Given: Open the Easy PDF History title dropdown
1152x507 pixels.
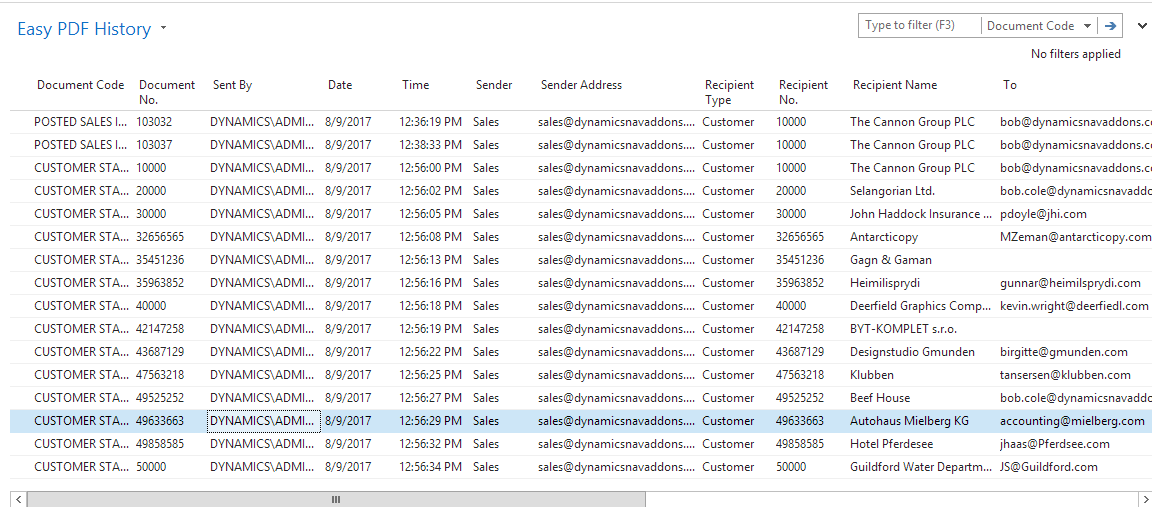Looking at the screenshot, I should click(163, 29).
